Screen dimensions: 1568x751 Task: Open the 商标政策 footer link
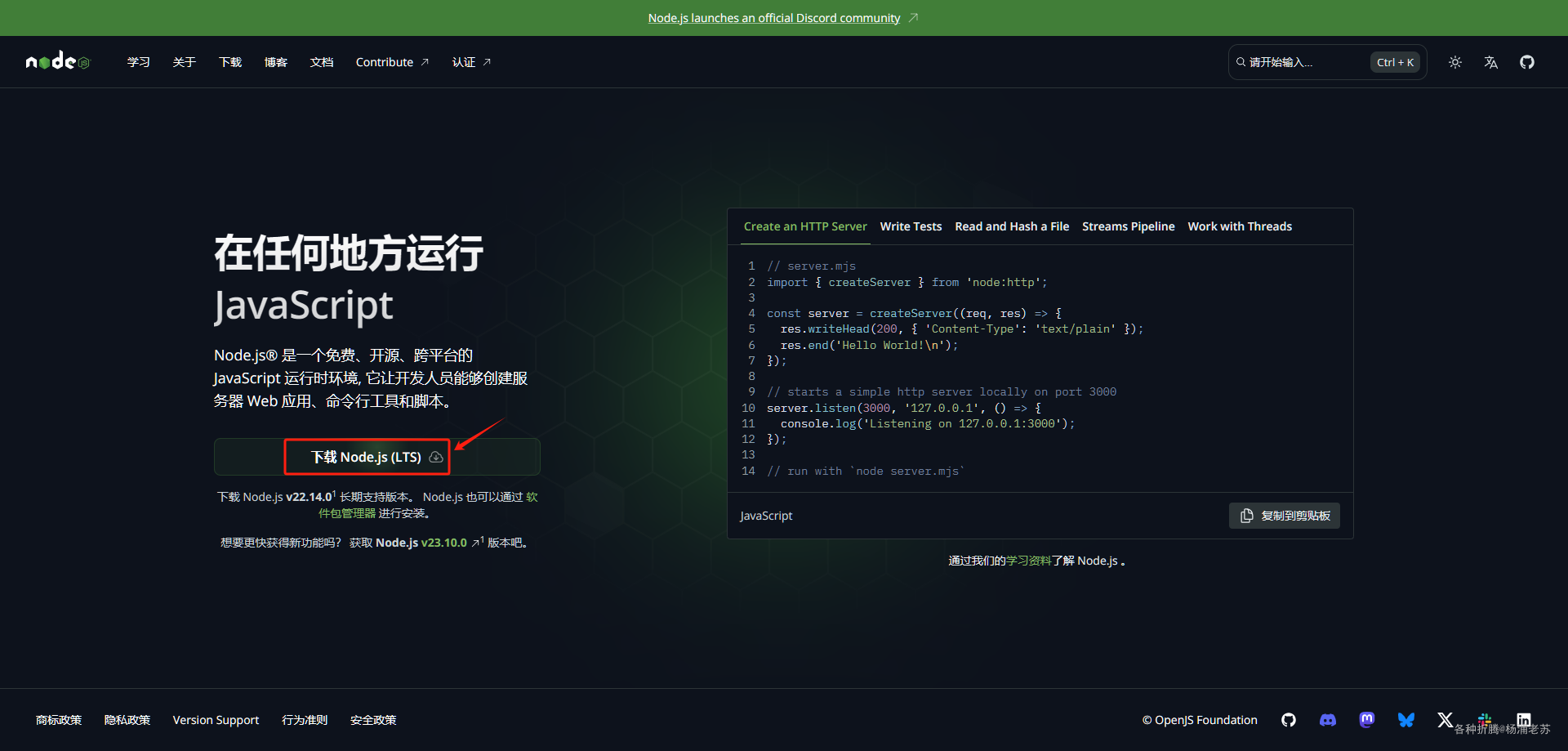[x=59, y=720]
